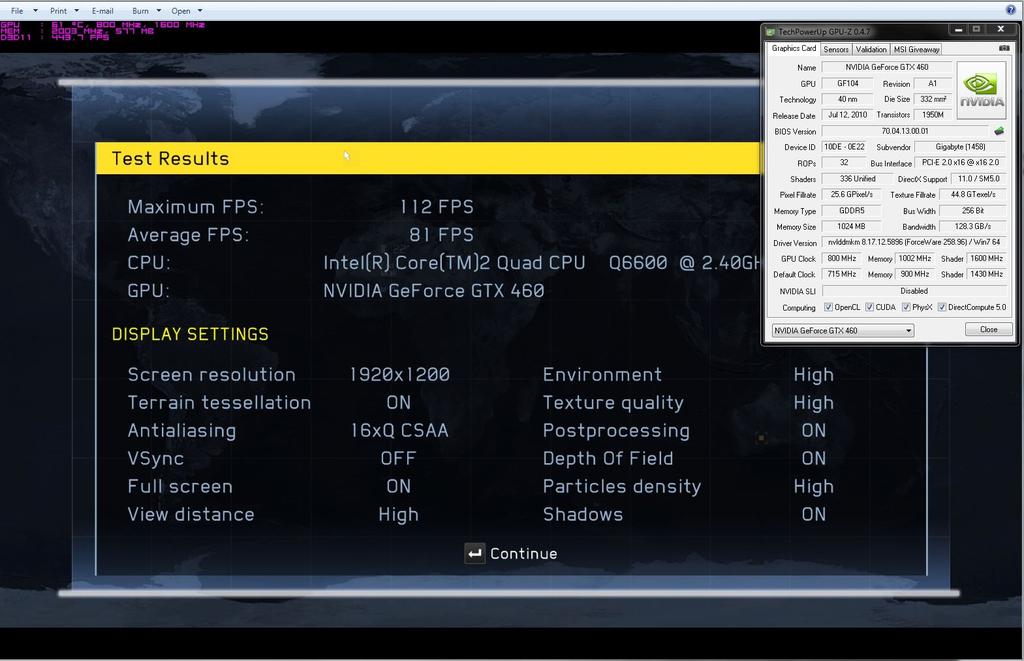Click the BIOS Version field 70.04.13.00.01
This screenshot has height=661, width=1024.
click(x=904, y=131)
